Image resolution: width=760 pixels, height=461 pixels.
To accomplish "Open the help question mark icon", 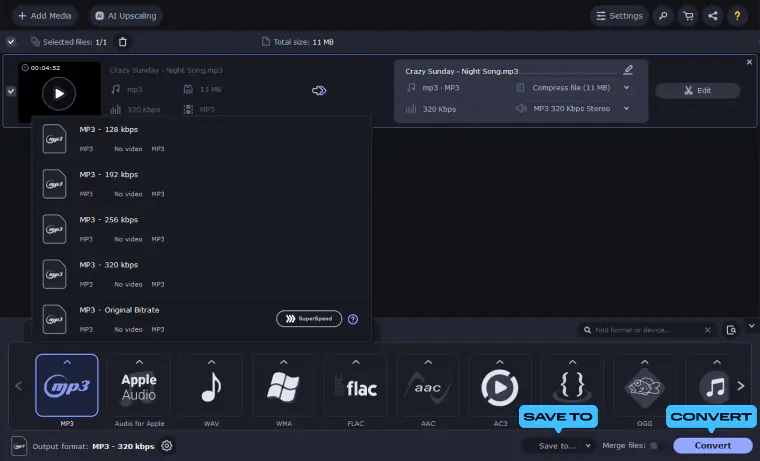I will coord(737,16).
